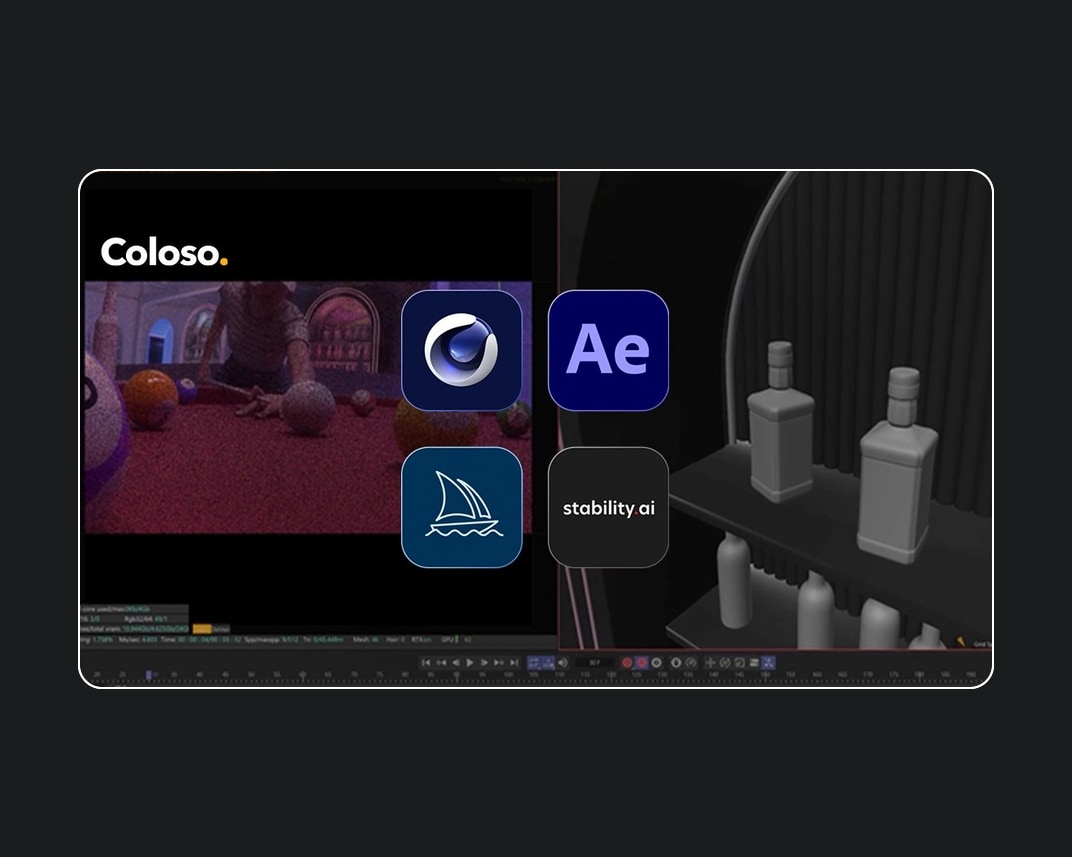Click the Midjourney sailboat icon
The width and height of the screenshot is (1072, 857).
[x=461, y=507]
